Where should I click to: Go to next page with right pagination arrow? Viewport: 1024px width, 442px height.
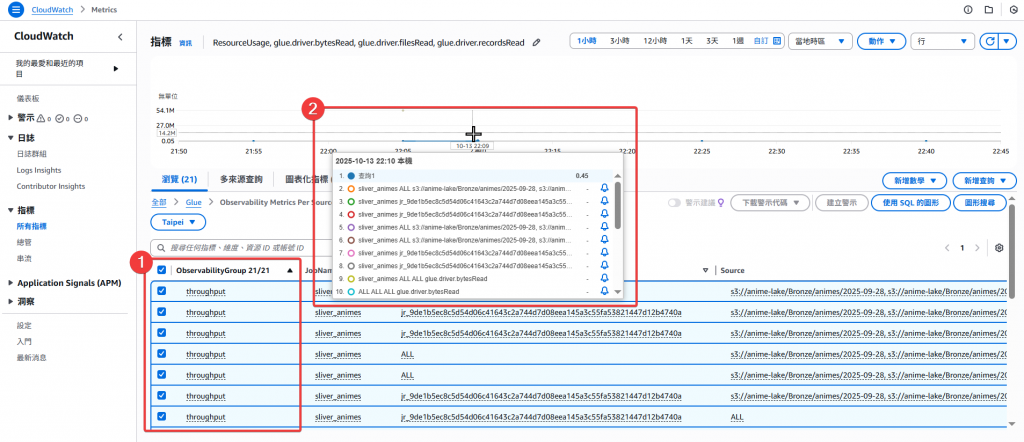(977, 248)
